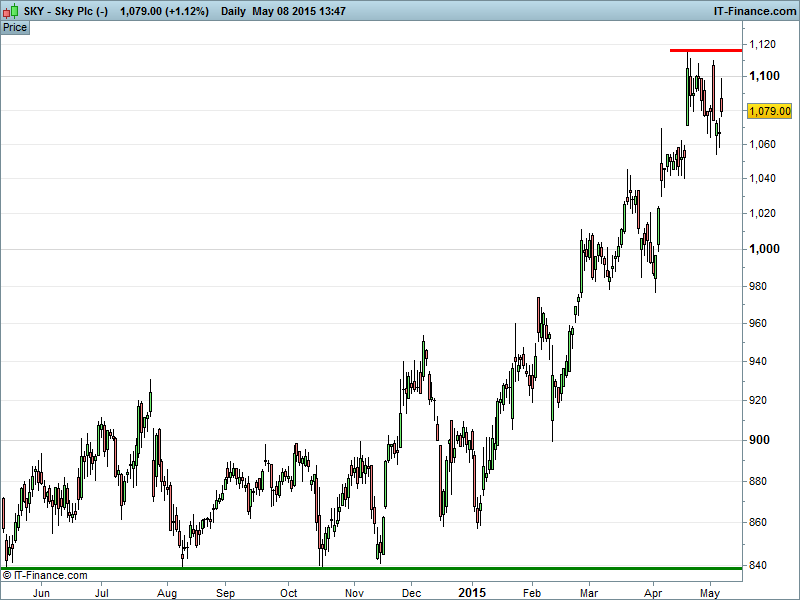Click the 1,079.00 (+1.12%) quote in header

pyautogui.click(x=163, y=11)
